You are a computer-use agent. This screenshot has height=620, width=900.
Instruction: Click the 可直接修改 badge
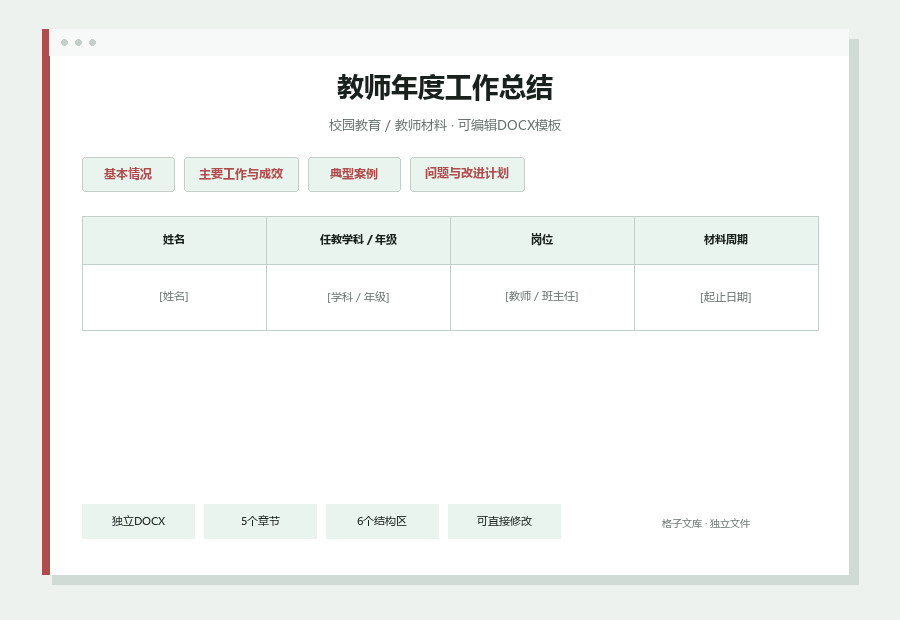pyautogui.click(x=505, y=521)
